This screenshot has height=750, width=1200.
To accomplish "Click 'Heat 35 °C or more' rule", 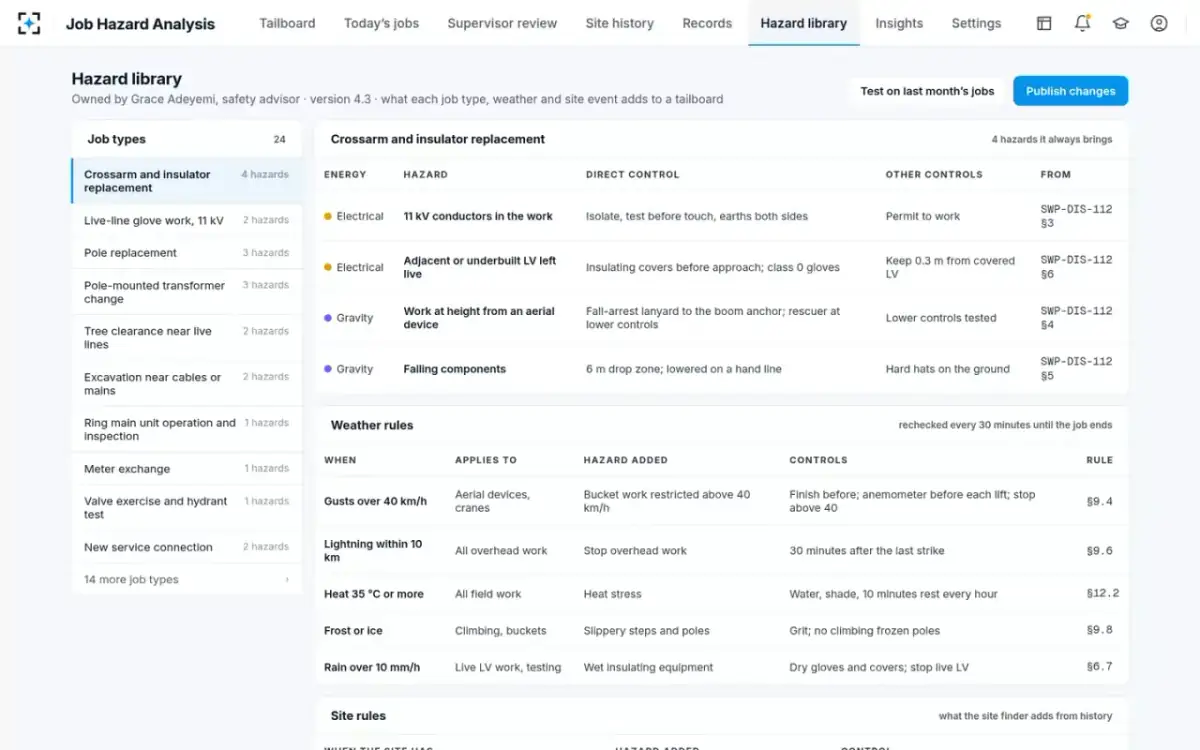I will click(x=373, y=594).
